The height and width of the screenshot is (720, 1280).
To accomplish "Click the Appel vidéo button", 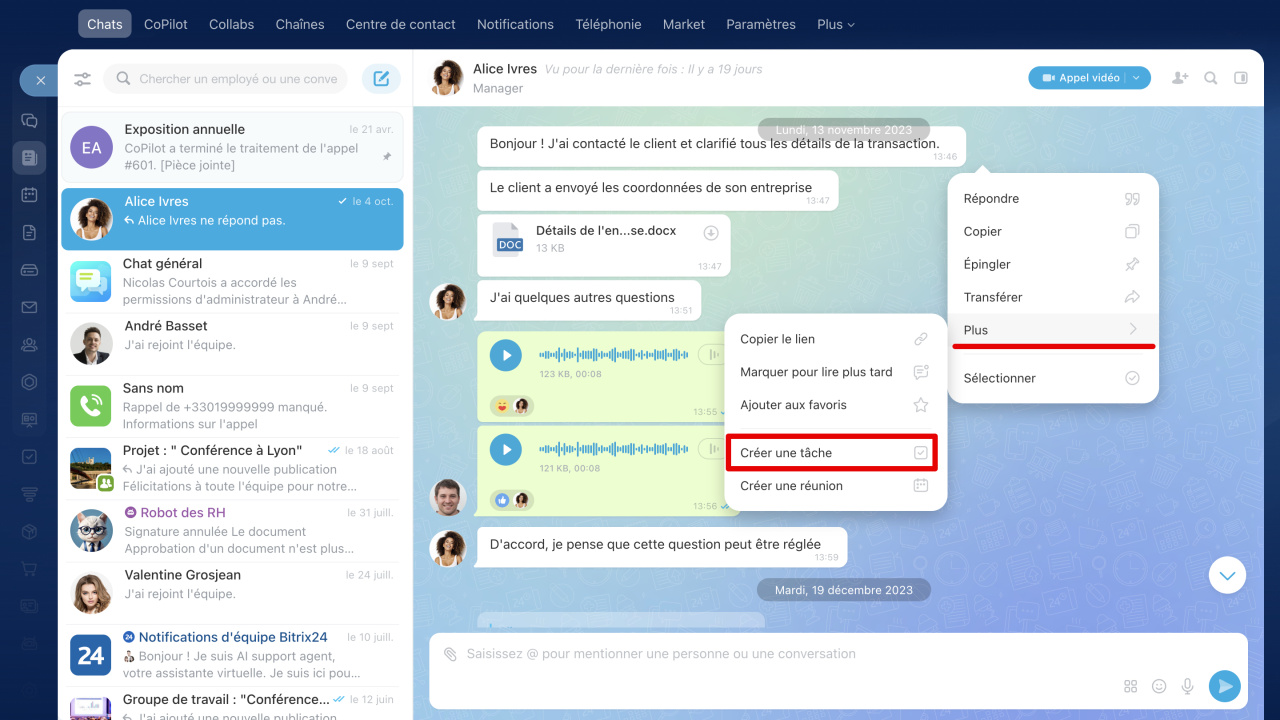I will tap(1080, 78).
